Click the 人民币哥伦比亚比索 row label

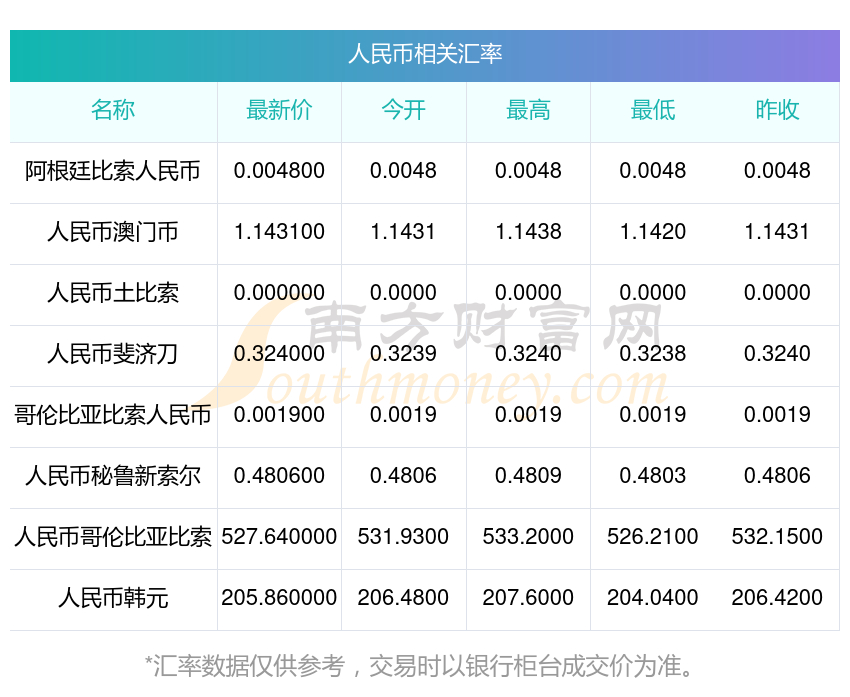(x=113, y=538)
